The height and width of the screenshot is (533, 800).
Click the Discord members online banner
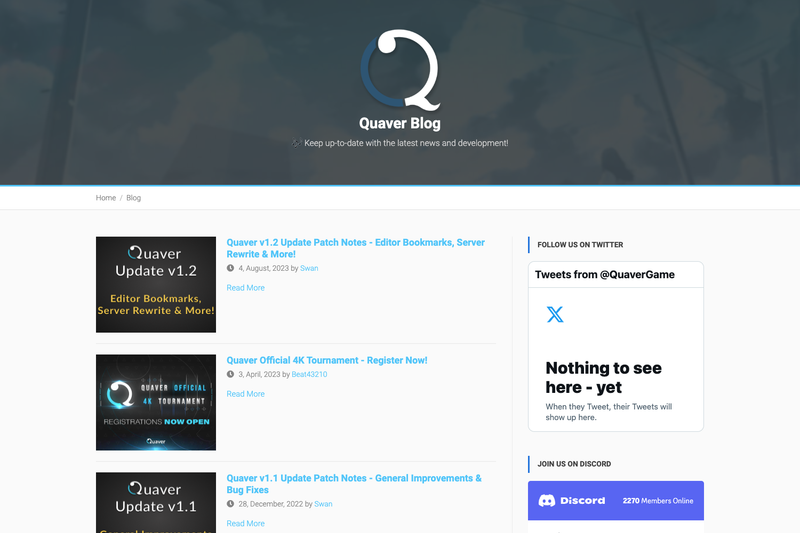pyautogui.click(x=616, y=500)
